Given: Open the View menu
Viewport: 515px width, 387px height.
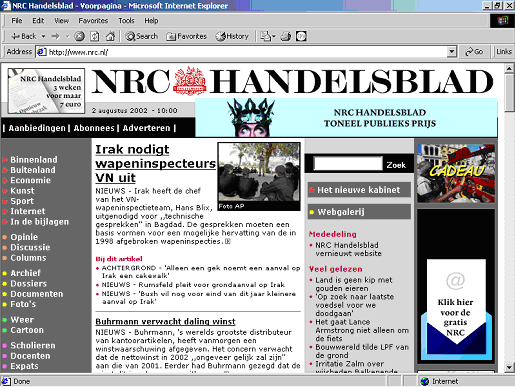Looking at the screenshot, I should (x=62, y=21).
